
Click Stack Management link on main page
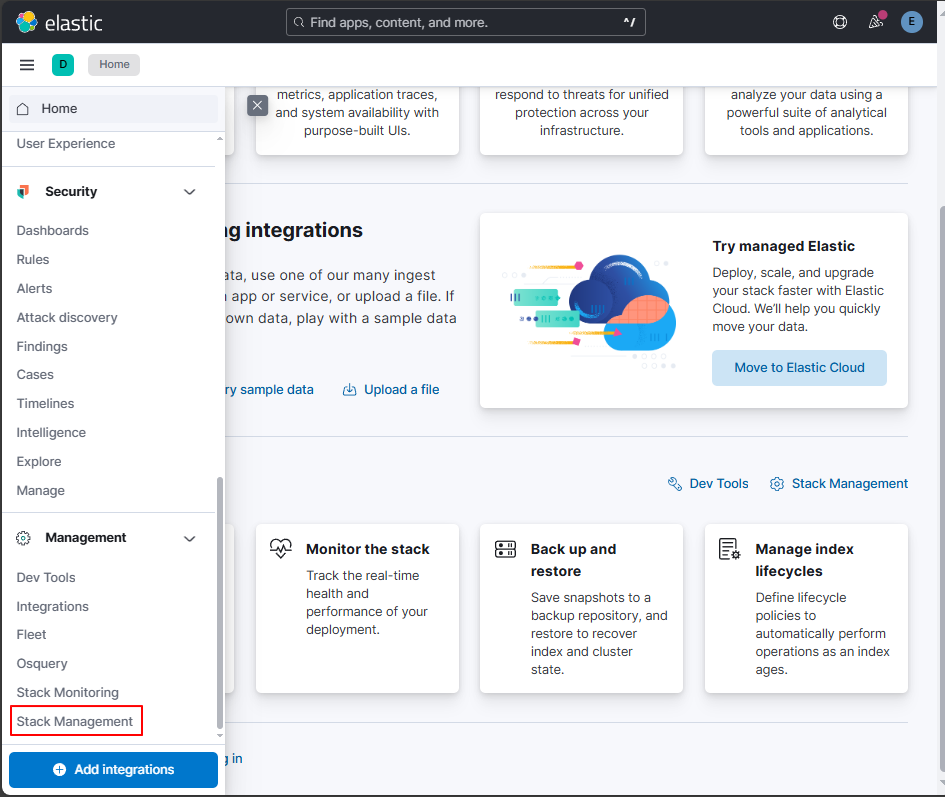(x=849, y=484)
